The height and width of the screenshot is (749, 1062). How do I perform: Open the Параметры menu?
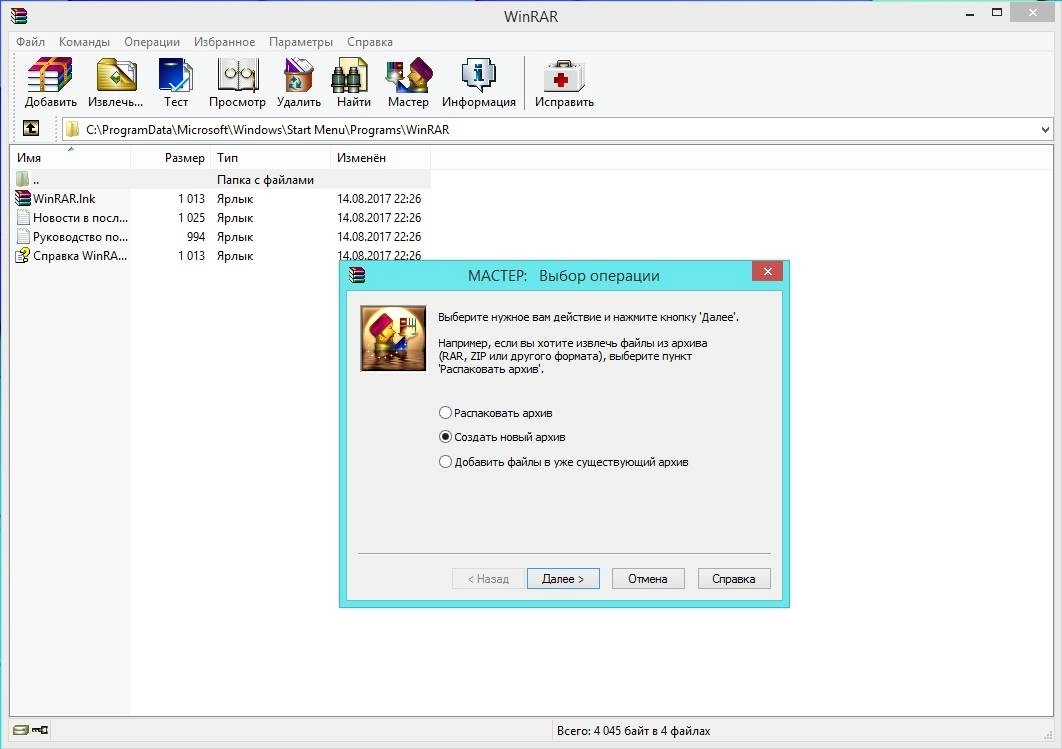[x=301, y=41]
